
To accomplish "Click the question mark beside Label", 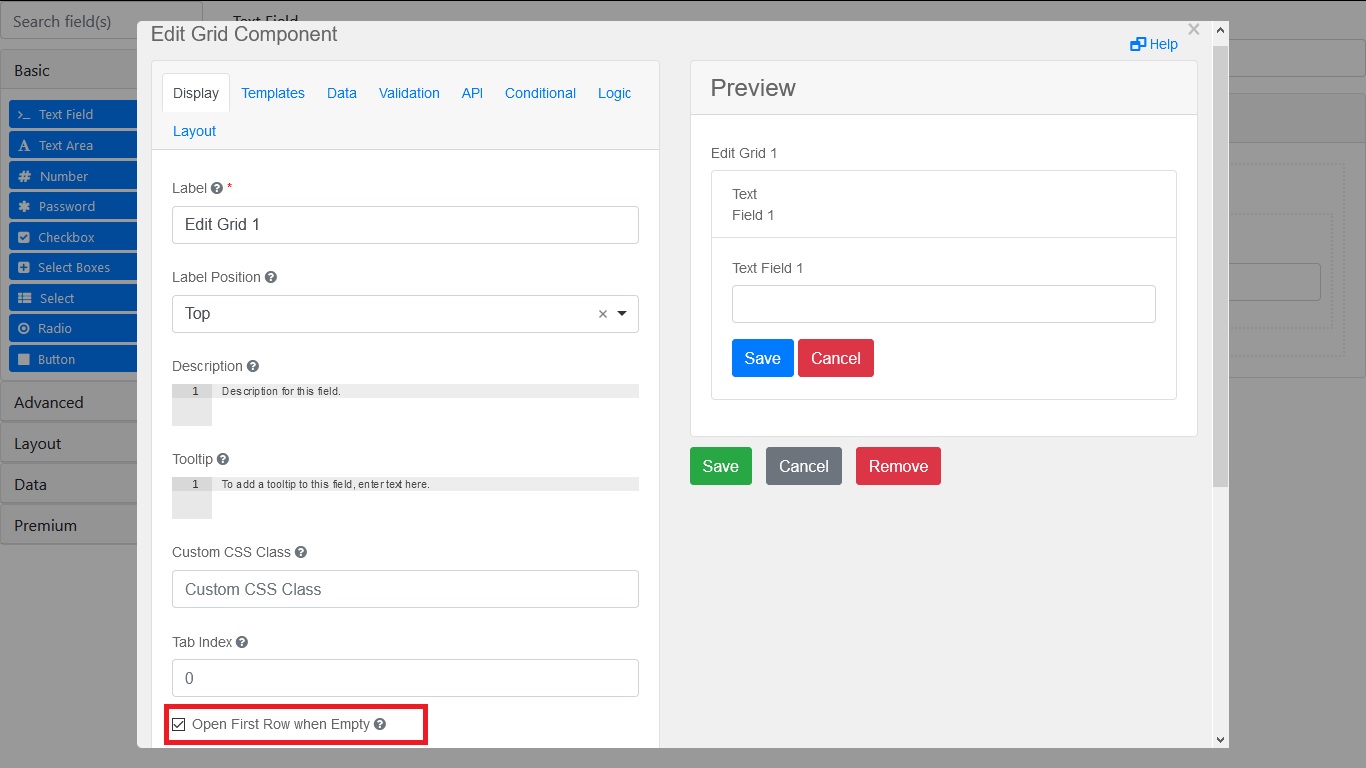I will pos(217,188).
